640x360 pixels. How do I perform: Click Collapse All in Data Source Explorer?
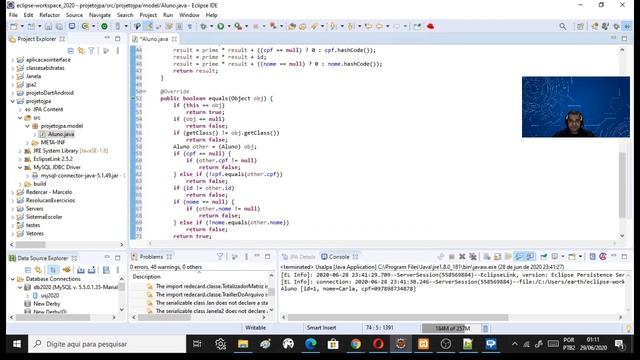(x=28, y=270)
